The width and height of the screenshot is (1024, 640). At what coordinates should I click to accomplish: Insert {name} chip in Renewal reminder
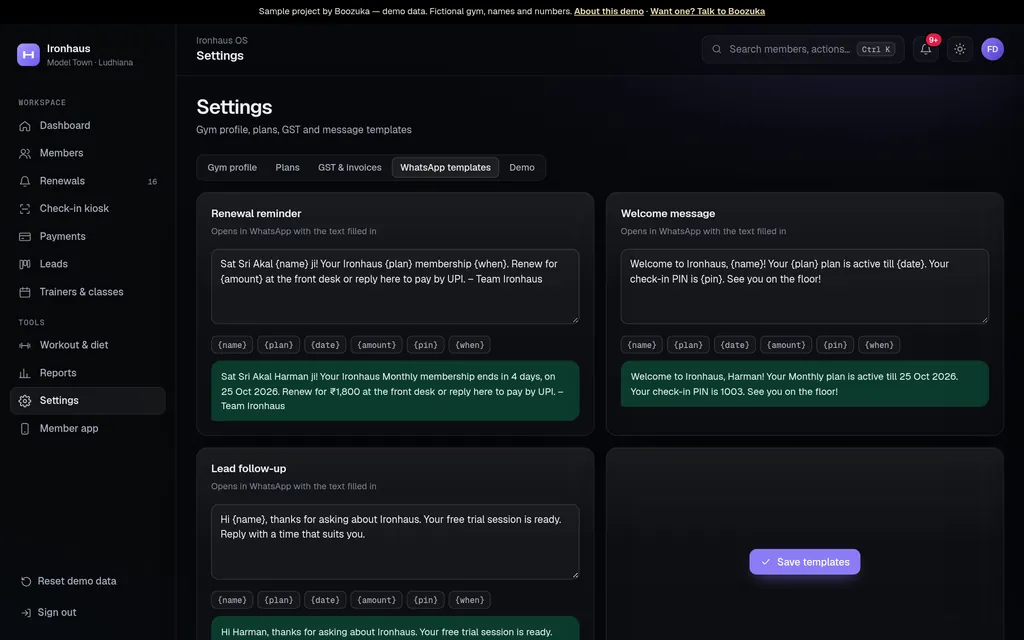(x=232, y=345)
